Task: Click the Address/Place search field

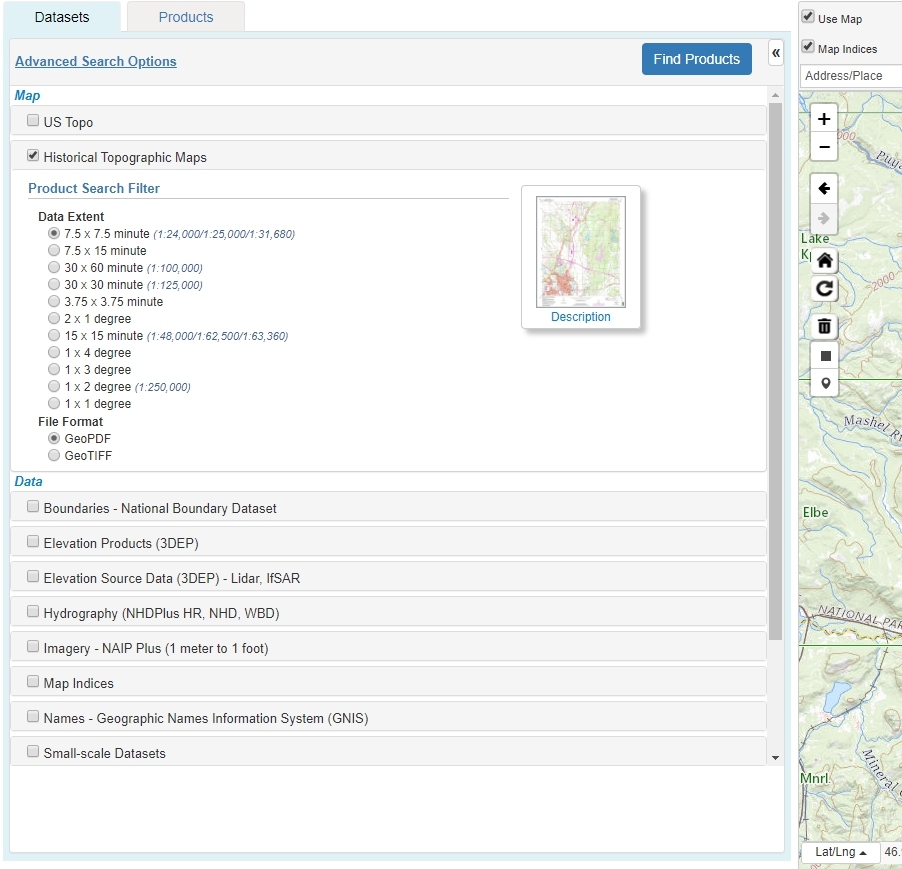Action: click(x=849, y=75)
